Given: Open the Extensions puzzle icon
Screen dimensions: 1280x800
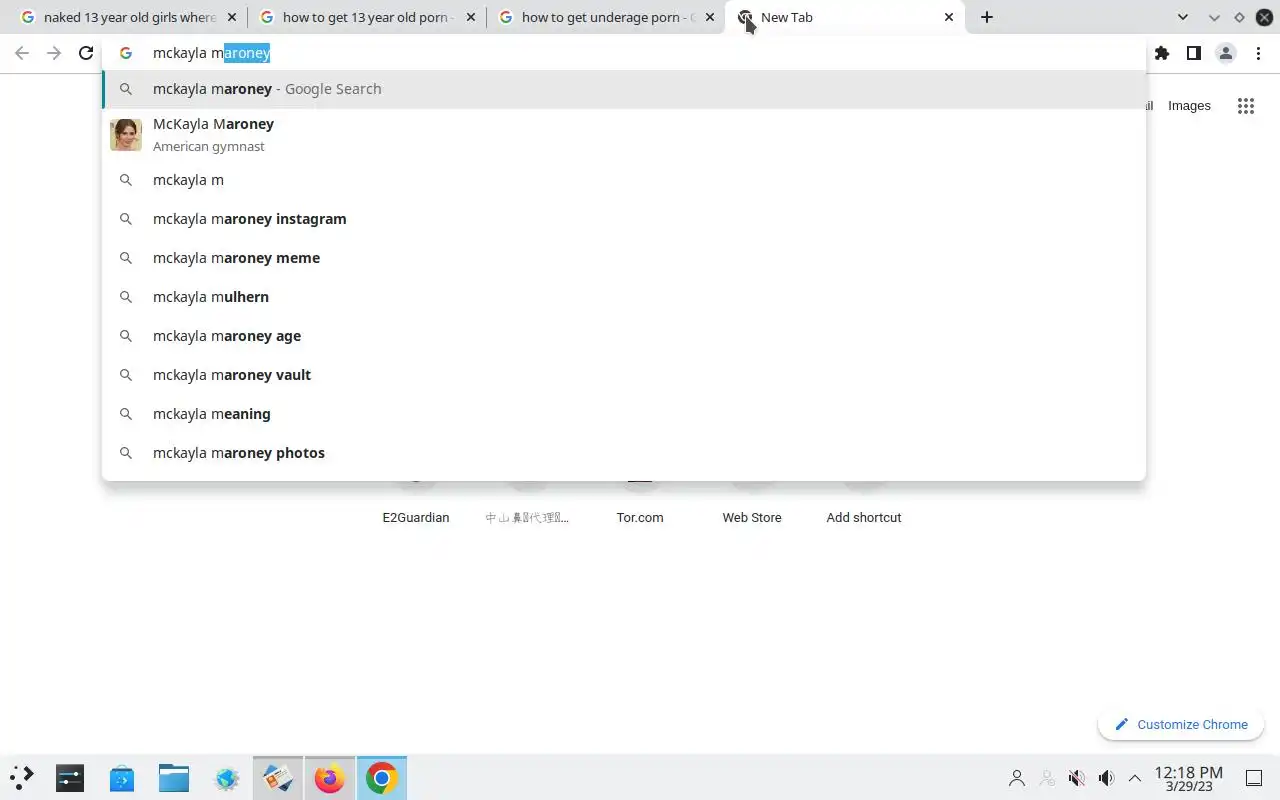Looking at the screenshot, I should point(1162,53).
